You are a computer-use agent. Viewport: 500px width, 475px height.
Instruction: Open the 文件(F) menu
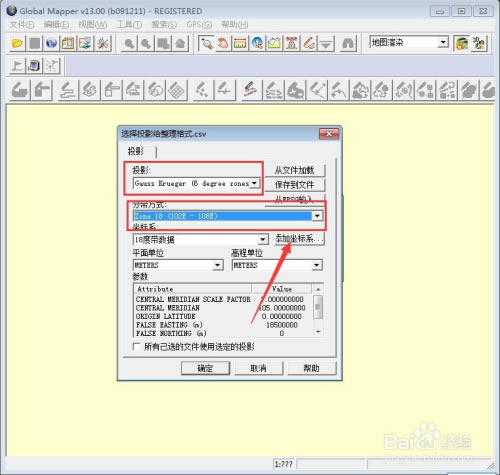coord(22,25)
